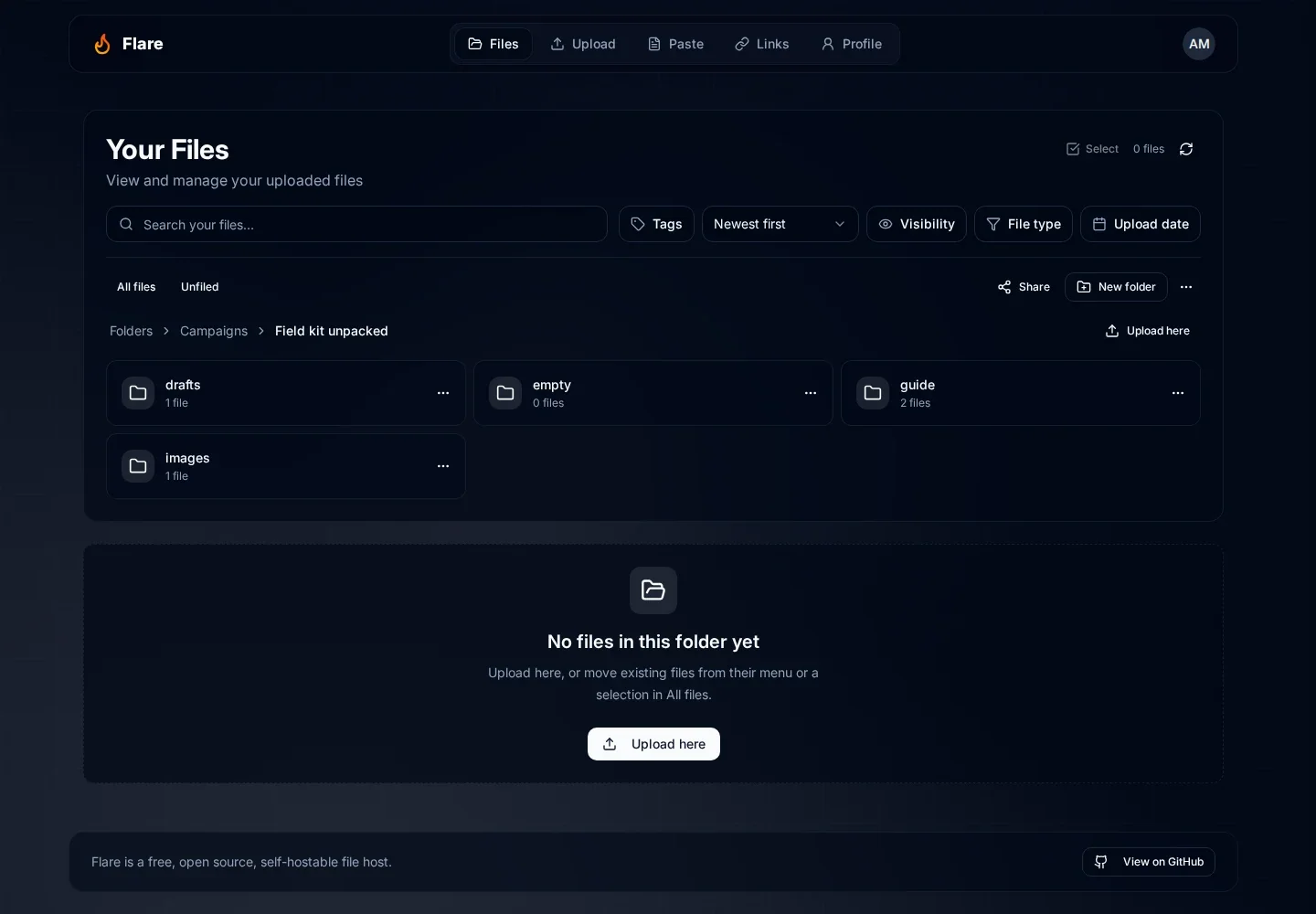Click the guide folder icon
Screen dimensions: 1316x914
(873, 393)
